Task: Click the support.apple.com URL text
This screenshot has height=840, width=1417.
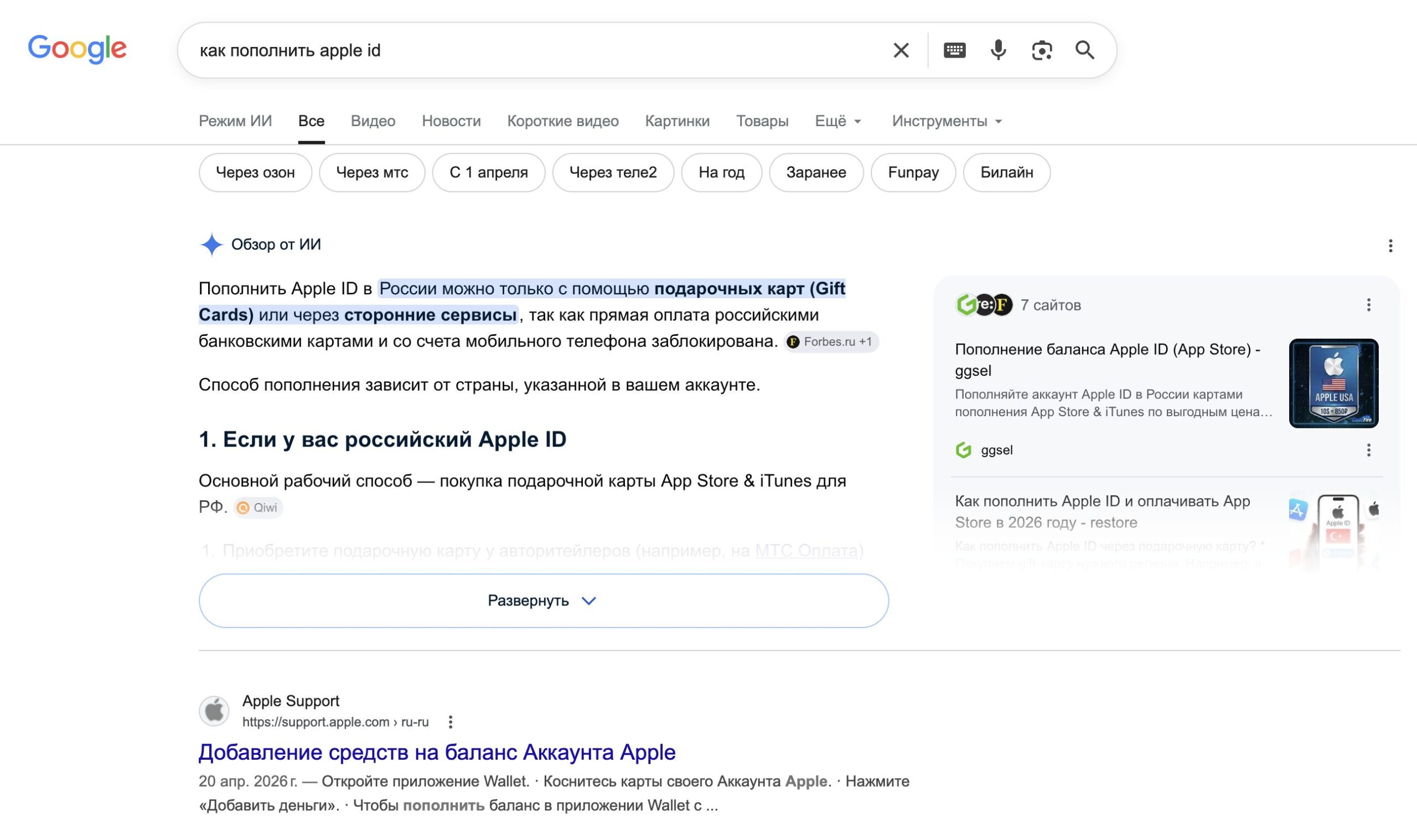Action: click(336, 722)
